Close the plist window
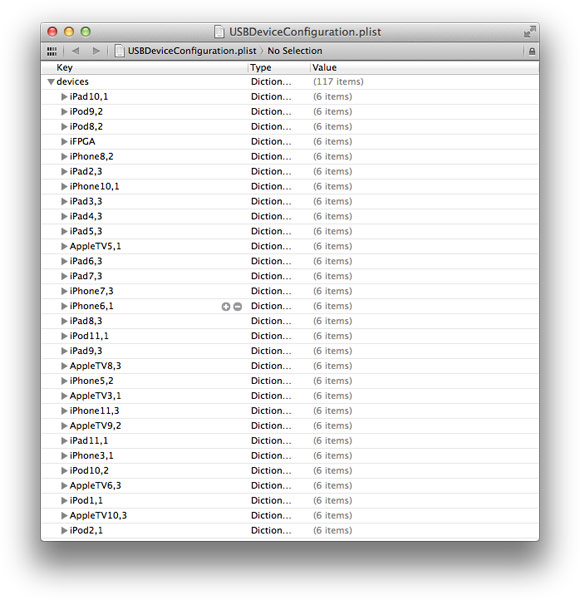This screenshot has width=580, height=600. 52,31
